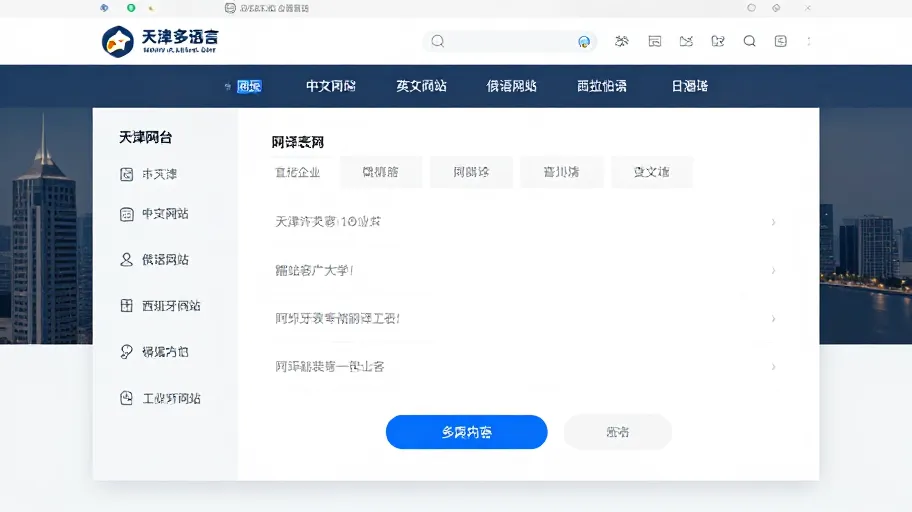Select the fourth filter chip
912x512 pixels.
tap(561, 172)
